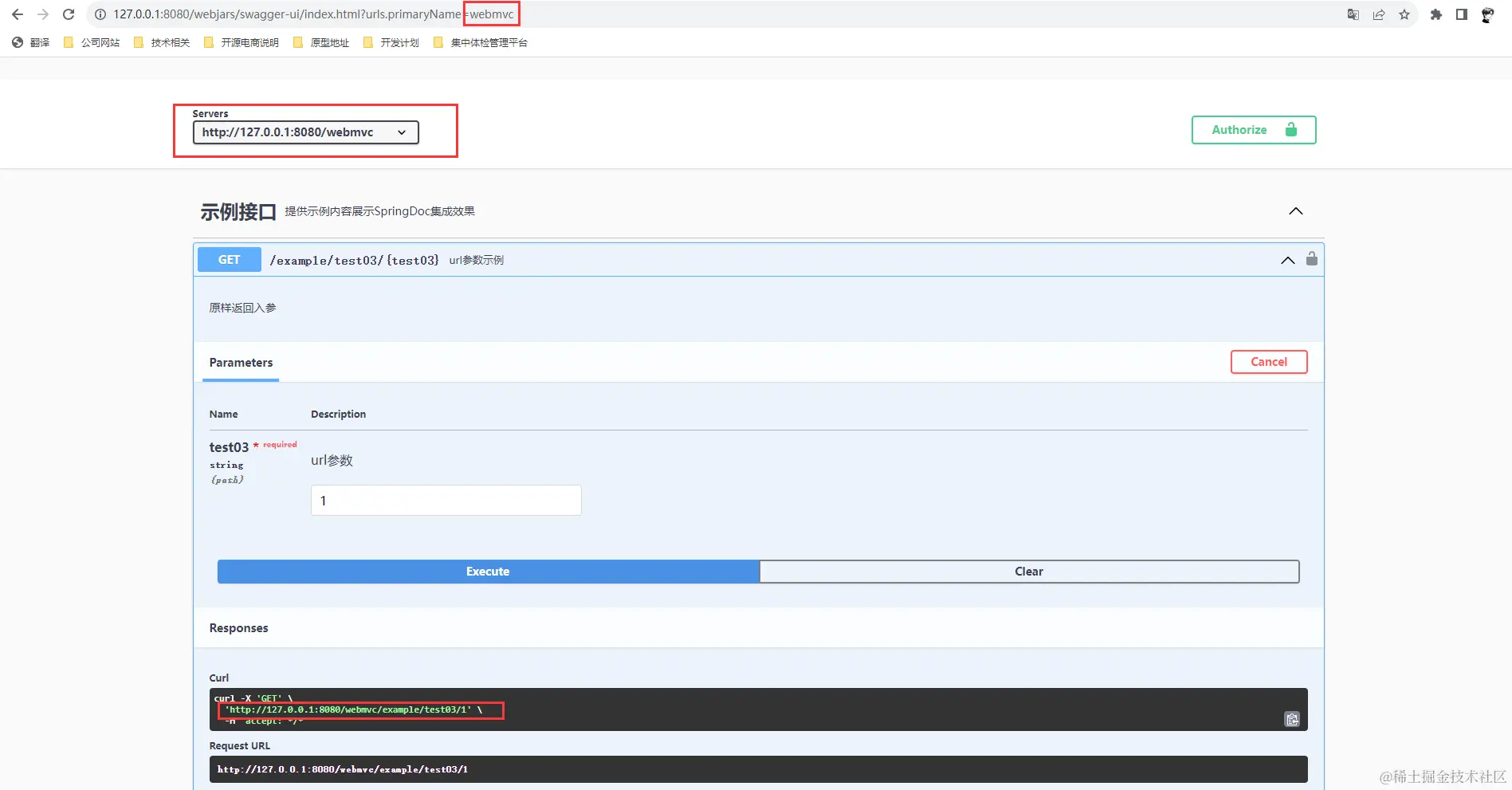The image size is (1512, 790).
Task: Open the 集中体检管理平台 bookmark folder
Action: (x=481, y=43)
